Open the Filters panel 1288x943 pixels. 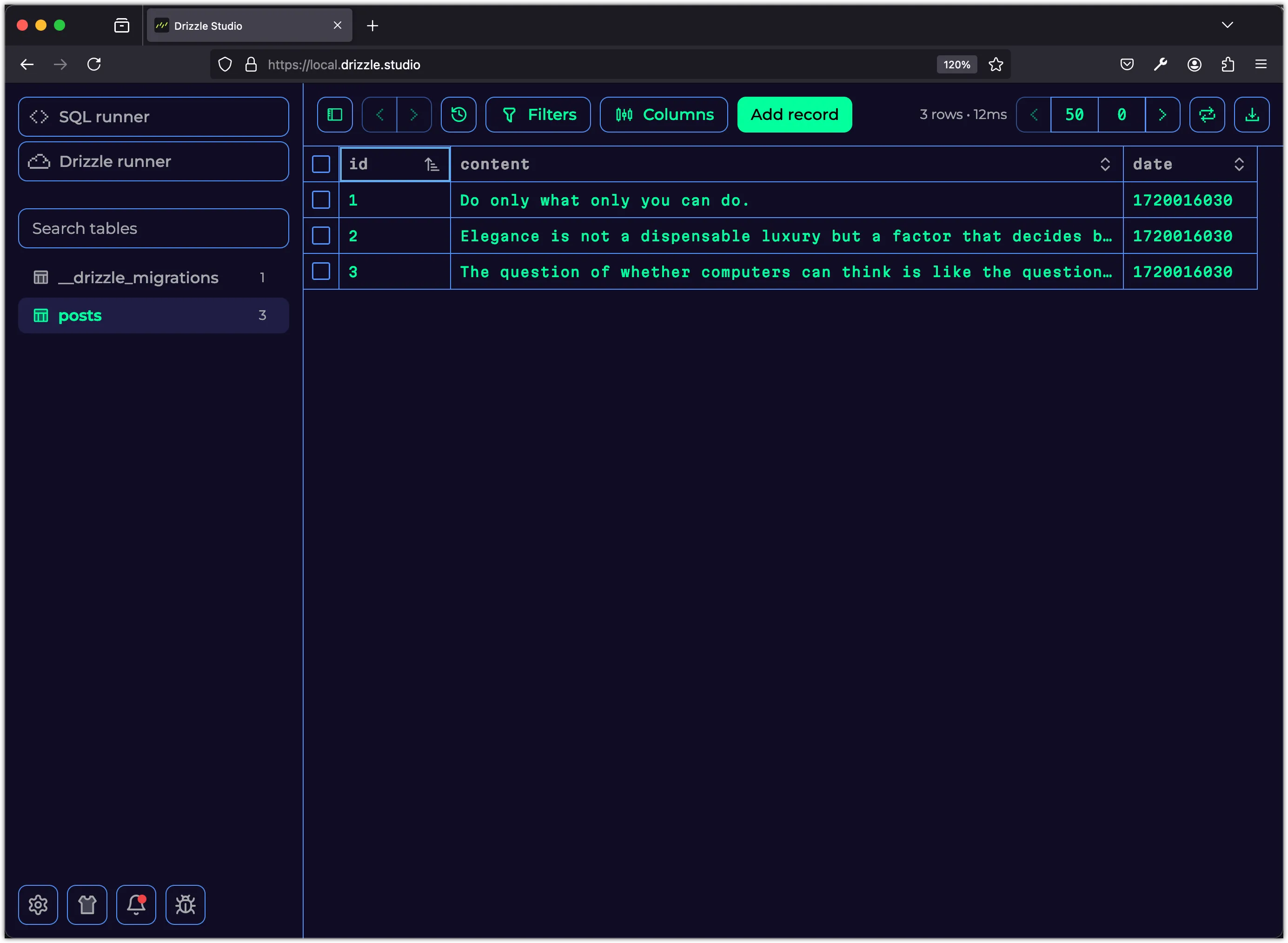pos(538,115)
